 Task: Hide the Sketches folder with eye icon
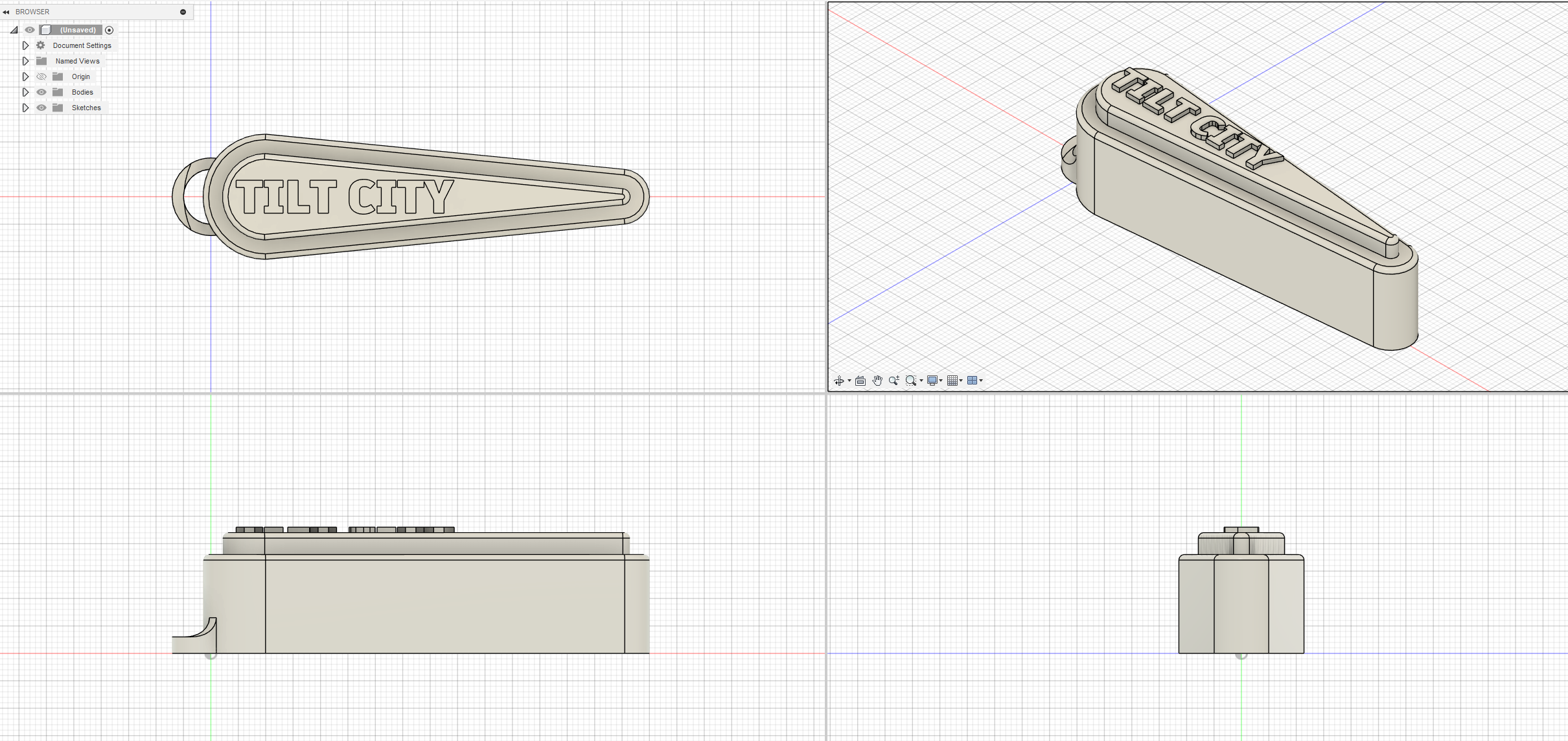41,108
